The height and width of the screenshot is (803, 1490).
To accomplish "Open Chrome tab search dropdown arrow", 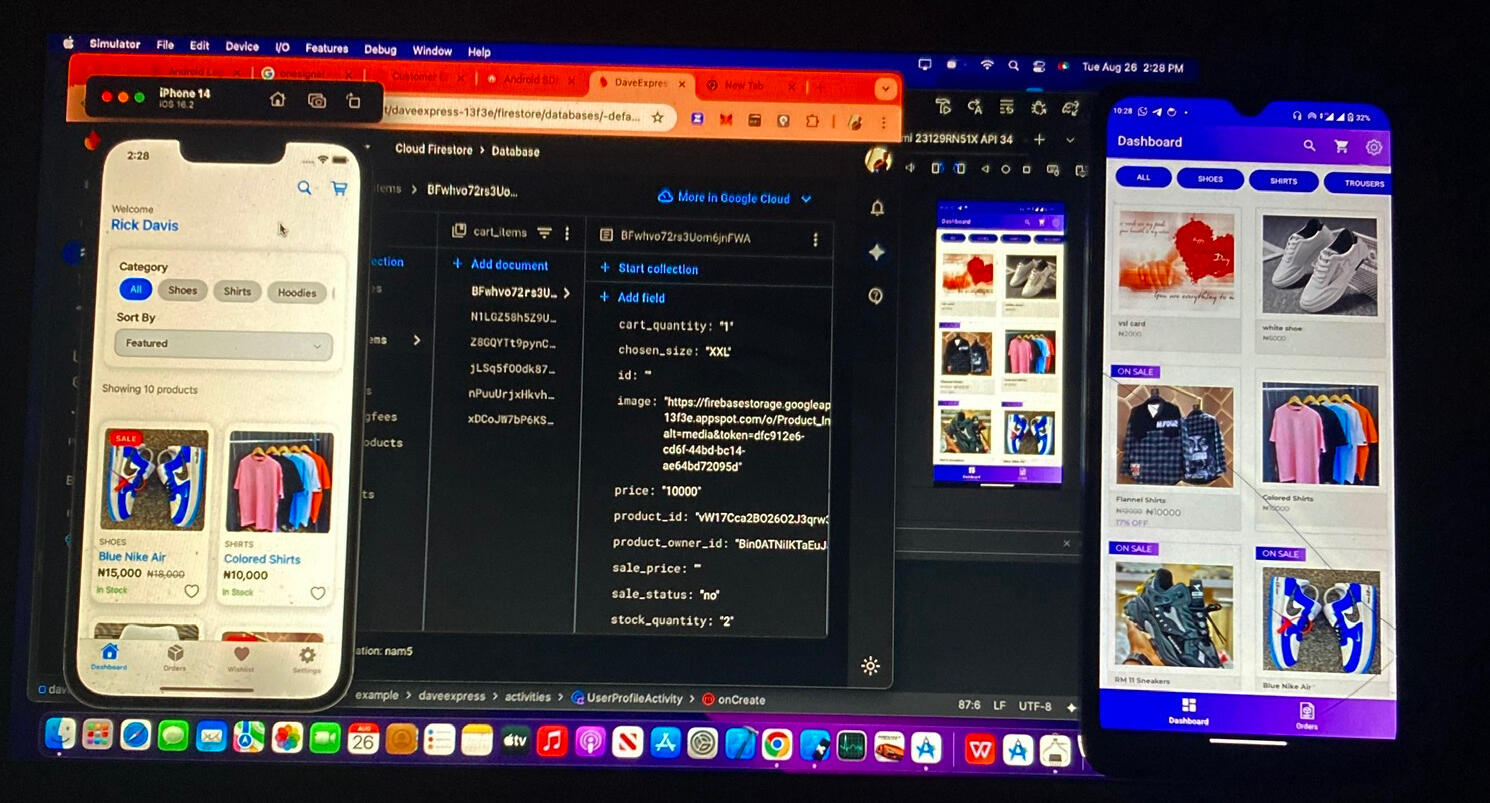I will tap(884, 89).
